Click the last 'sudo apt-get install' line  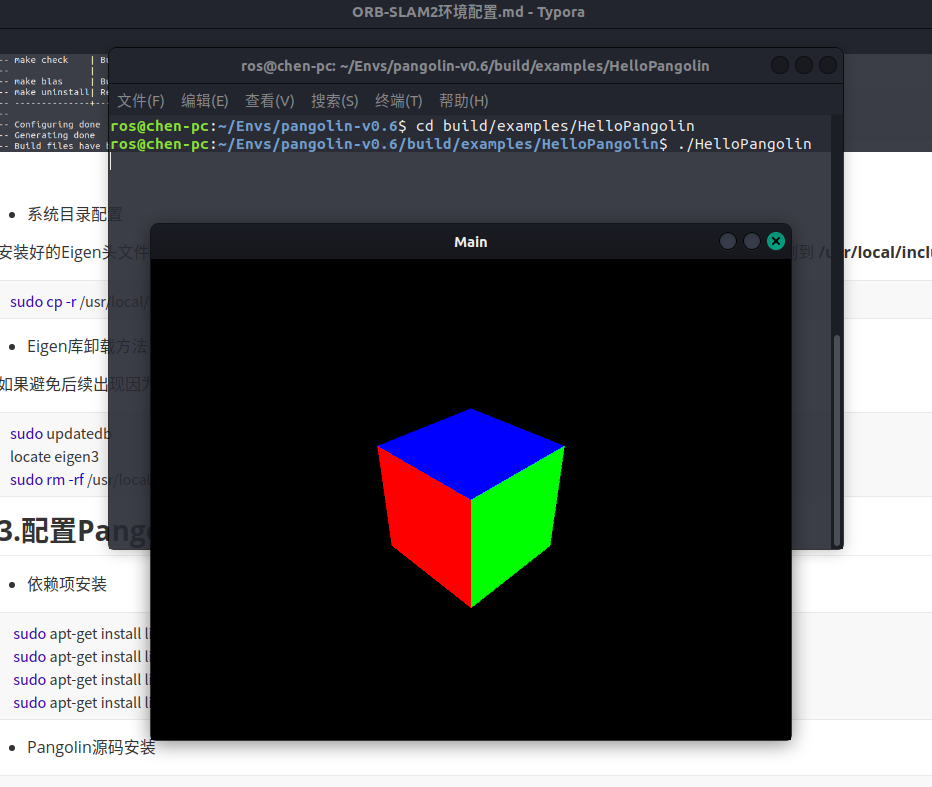[x=81, y=703]
